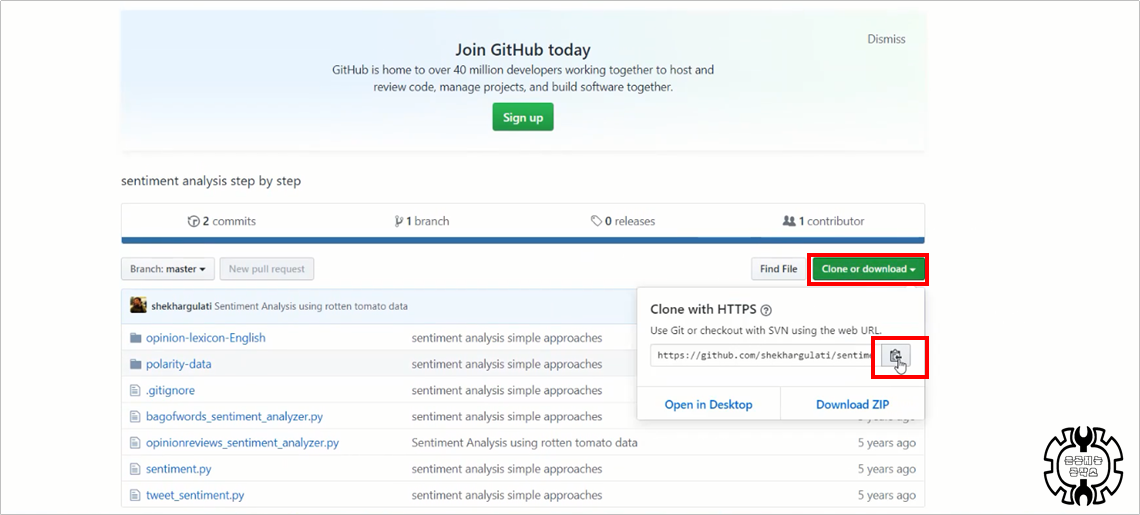Select the bagofwords_sentiment_analyzer.py file icon
The image size is (1140, 515).
[135, 417]
